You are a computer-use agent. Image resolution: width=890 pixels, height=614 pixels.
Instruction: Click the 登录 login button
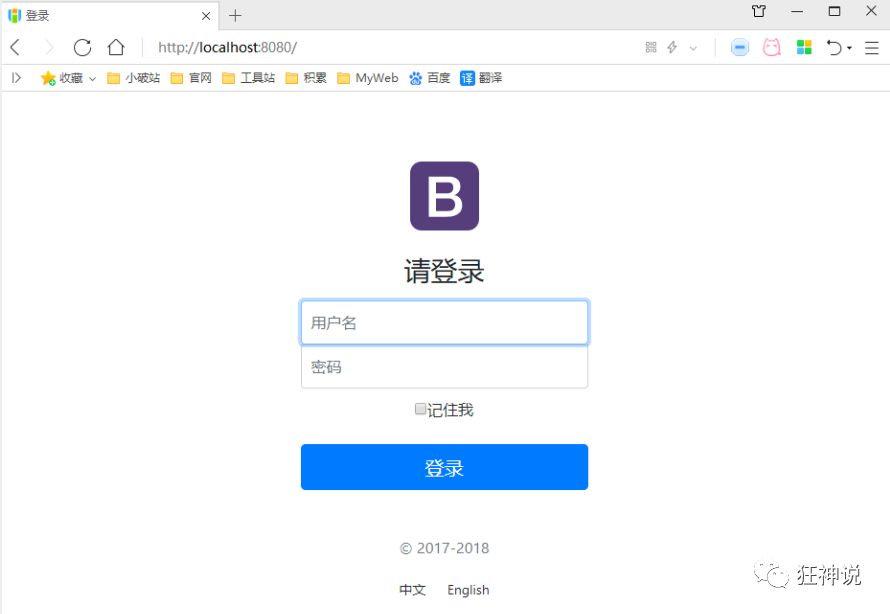[444, 466]
